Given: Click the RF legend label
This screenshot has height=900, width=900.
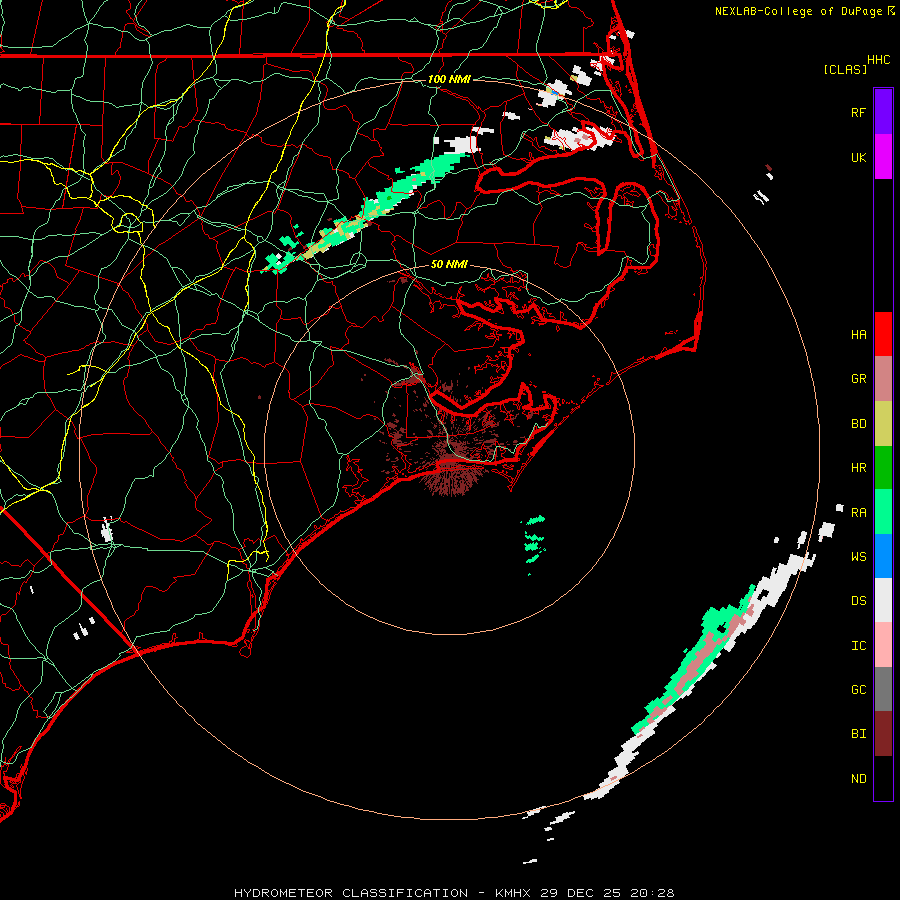Looking at the screenshot, I should [x=858, y=113].
